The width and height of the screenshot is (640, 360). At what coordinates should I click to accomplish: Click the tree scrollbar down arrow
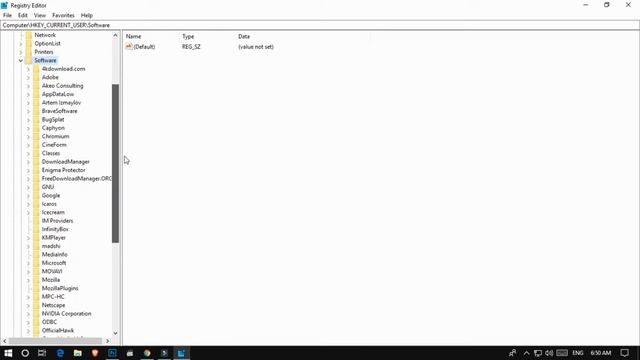(x=115, y=333)
